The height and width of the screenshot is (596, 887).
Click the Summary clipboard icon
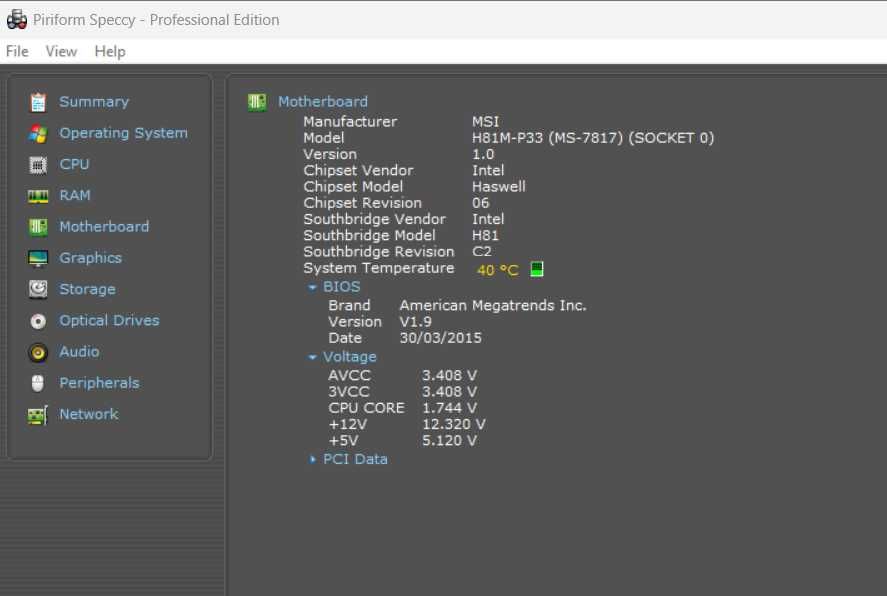(38, 102)
